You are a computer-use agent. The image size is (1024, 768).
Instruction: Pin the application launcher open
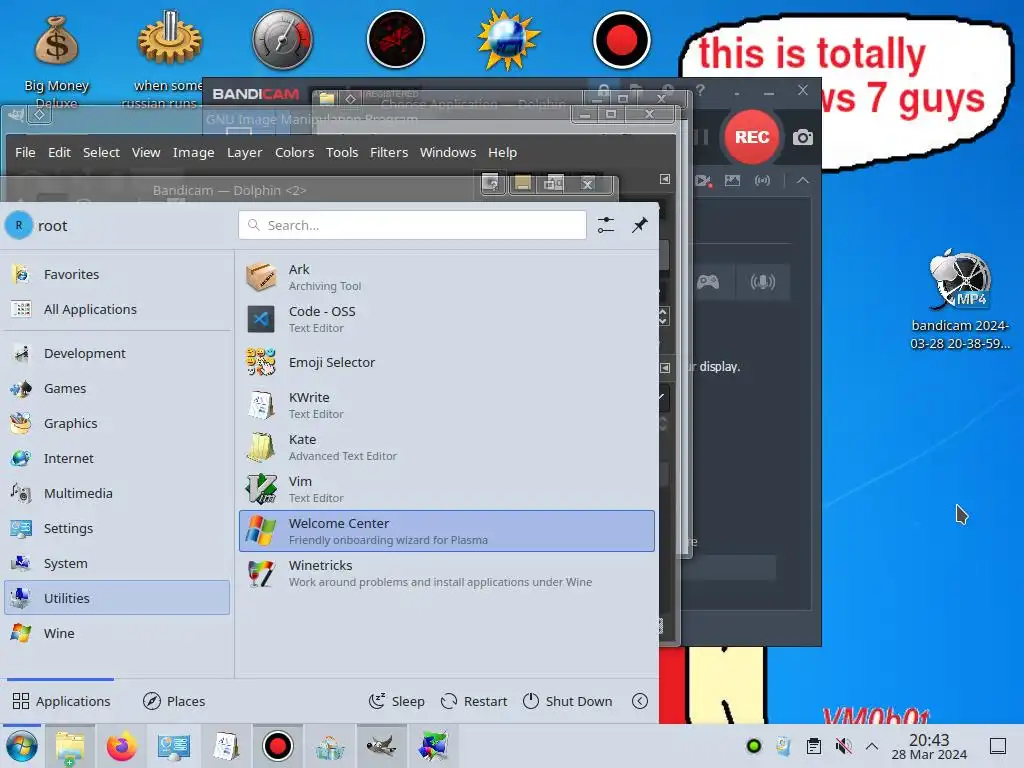(x=639, y=225)
